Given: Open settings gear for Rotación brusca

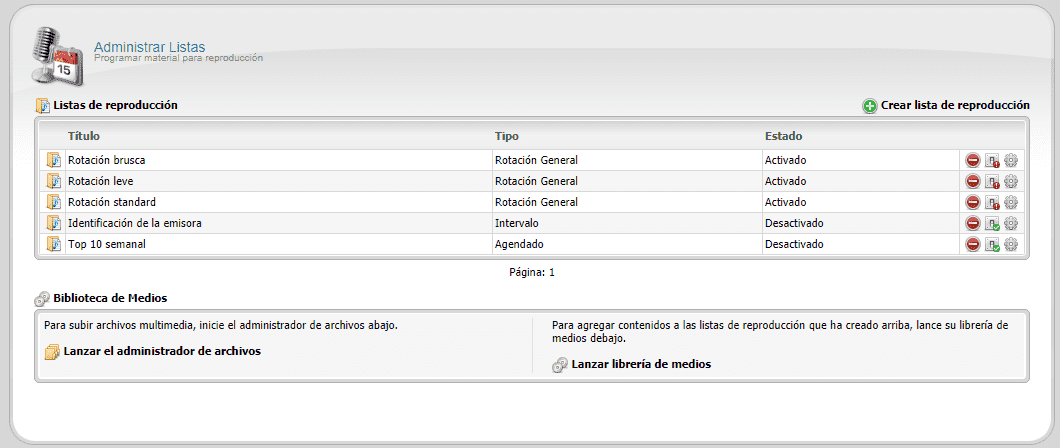Looking at the screenshot, I should pyautogui.click(x=1011, y=161).
